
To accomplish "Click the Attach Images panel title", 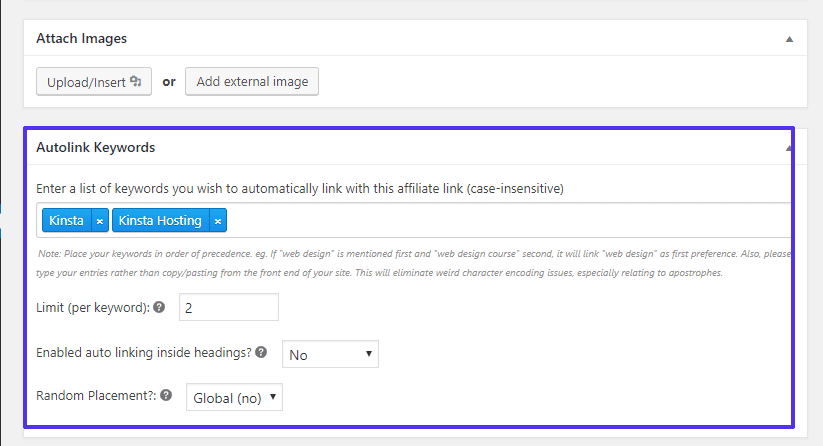I will (x=81, y=39).
